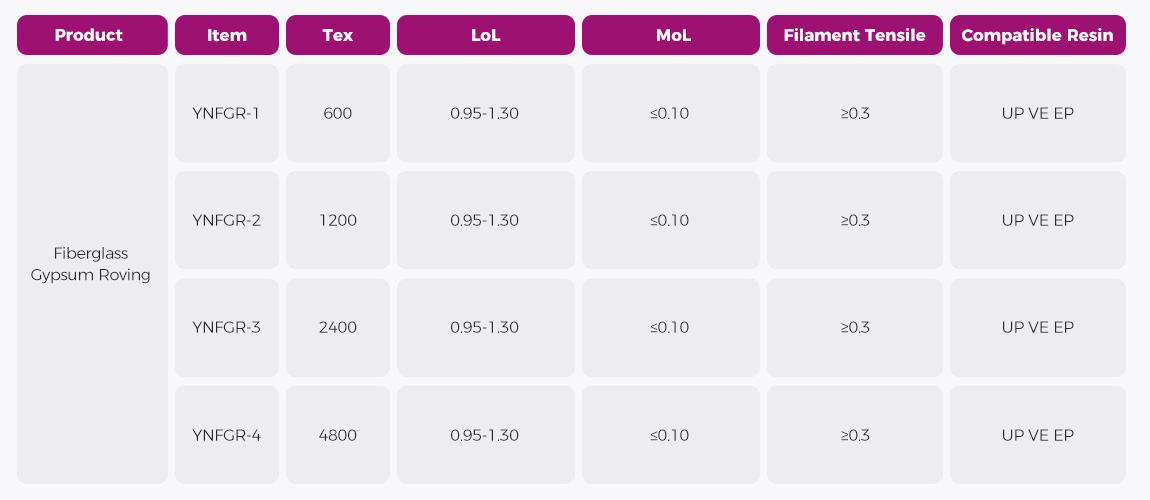Click the YNFGR-1 item cell

click(227, 113)
